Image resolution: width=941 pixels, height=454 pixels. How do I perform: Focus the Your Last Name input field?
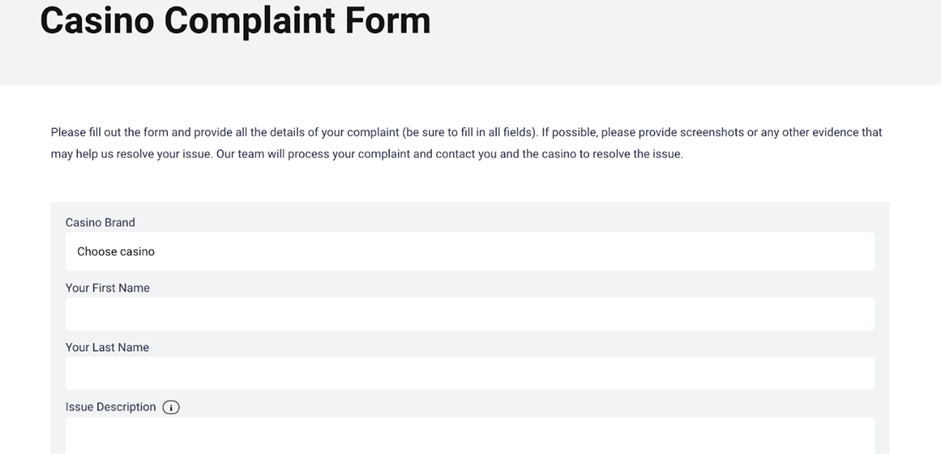point(469,373)
